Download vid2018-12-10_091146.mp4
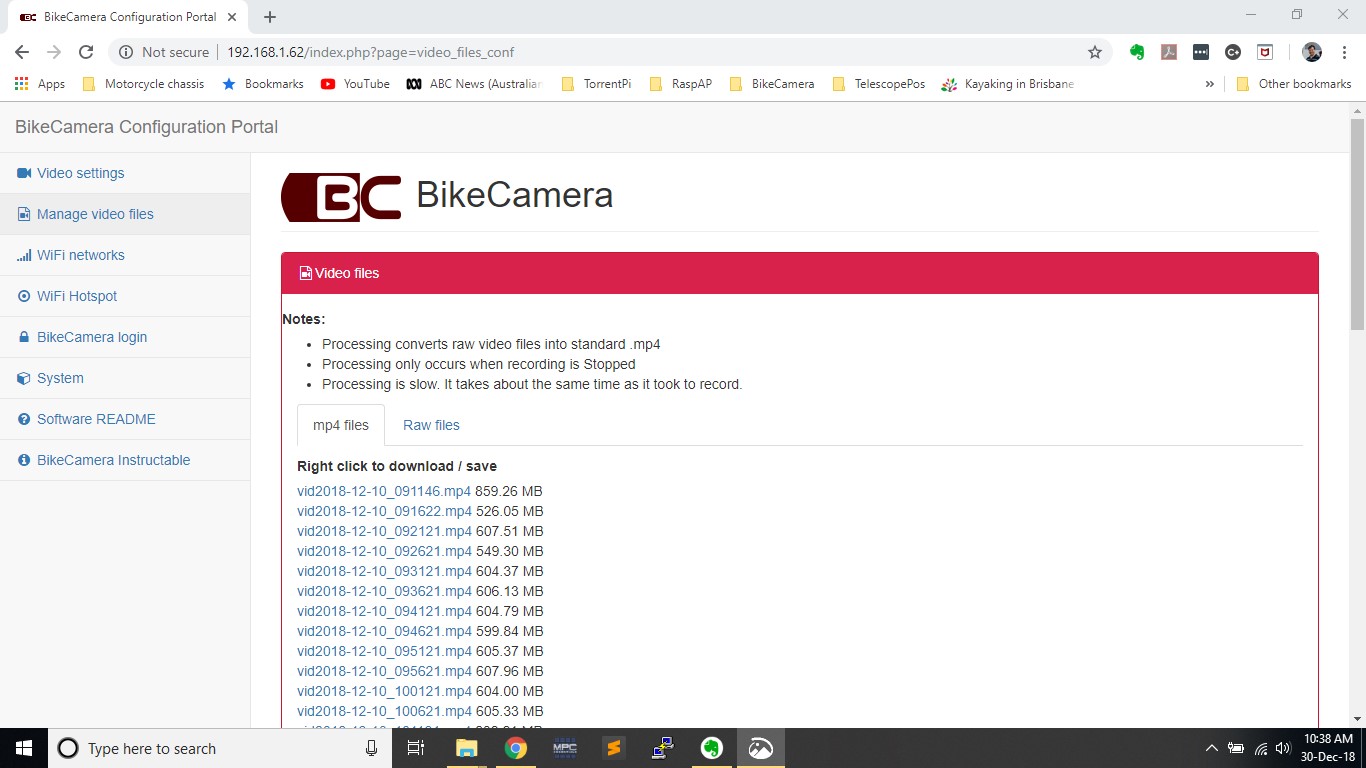Viewport: 1366px width, 768px height. click(x=384, y=491)
